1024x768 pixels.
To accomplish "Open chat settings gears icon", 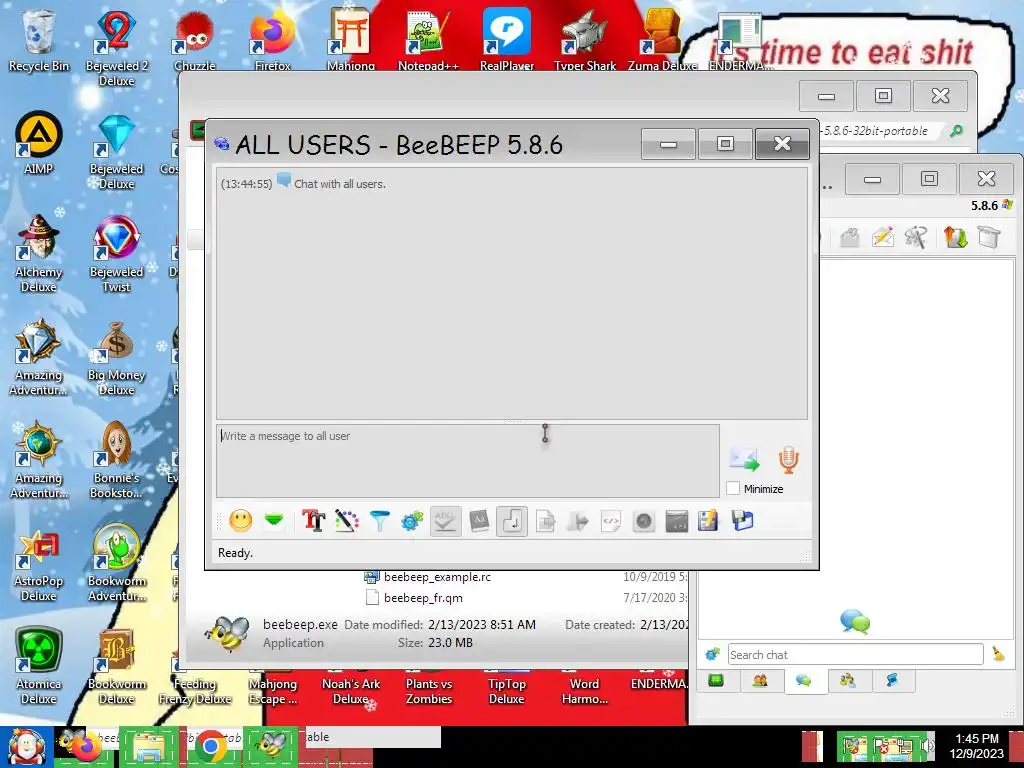I will click(412, 520).
